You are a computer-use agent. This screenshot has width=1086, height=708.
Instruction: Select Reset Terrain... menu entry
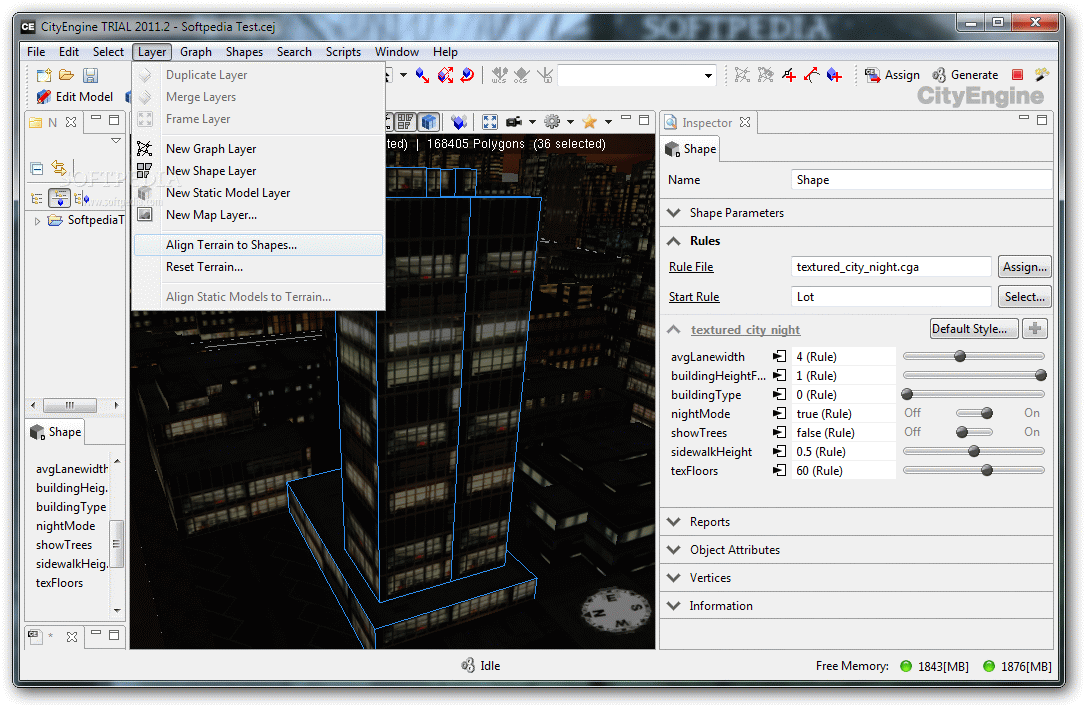tap(258, 267)
